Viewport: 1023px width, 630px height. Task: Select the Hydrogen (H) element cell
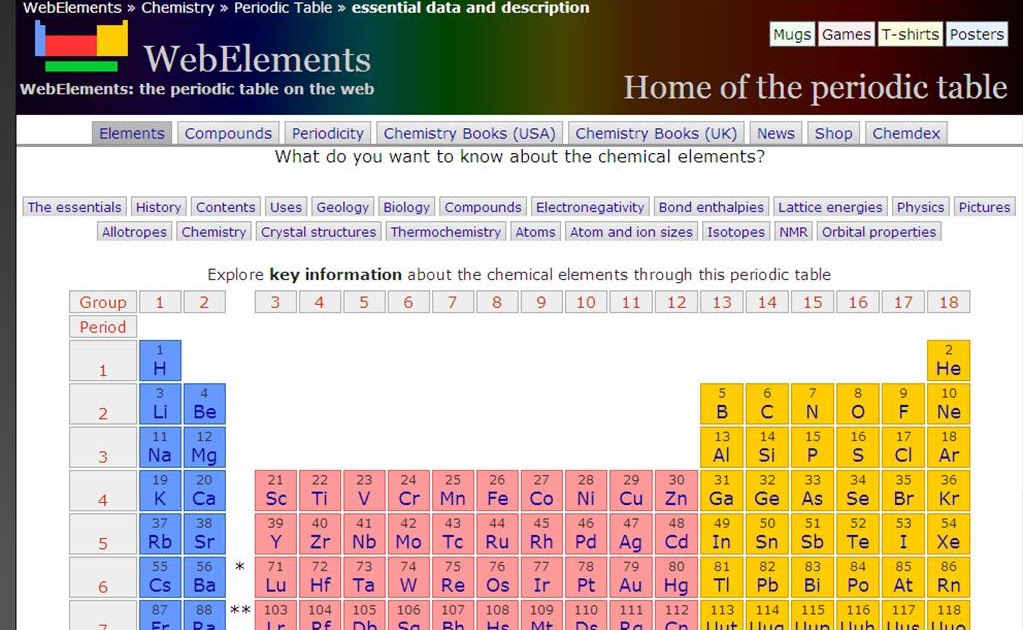point(160,360)
